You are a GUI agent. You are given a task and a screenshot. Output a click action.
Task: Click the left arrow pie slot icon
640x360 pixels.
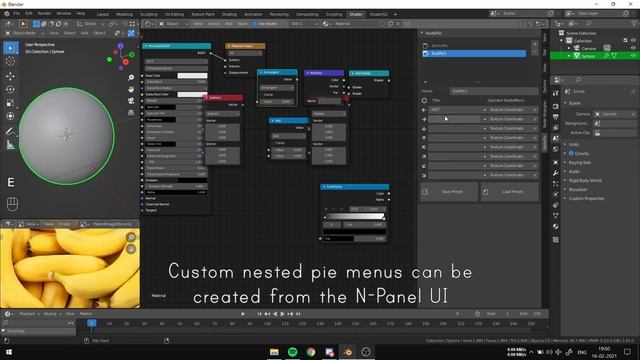pyautogui.click(x=424, y=110)
